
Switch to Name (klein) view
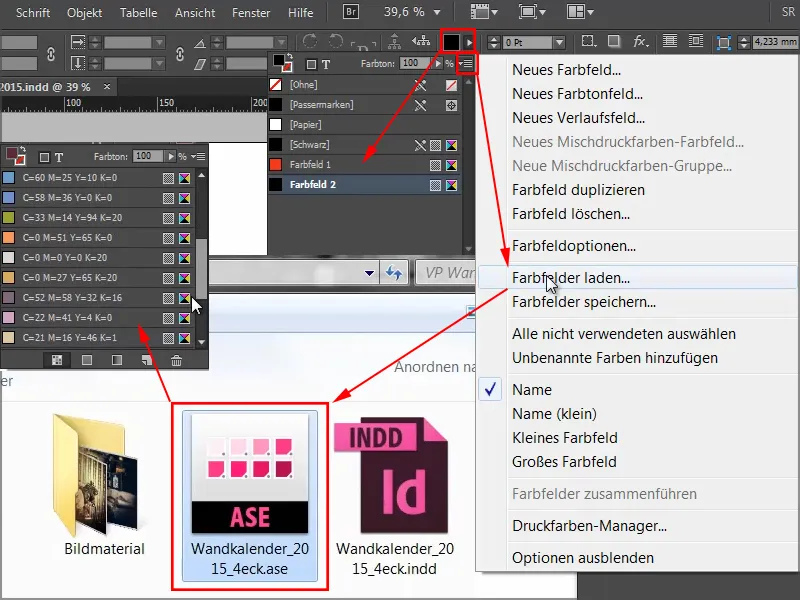click(554, 414)
